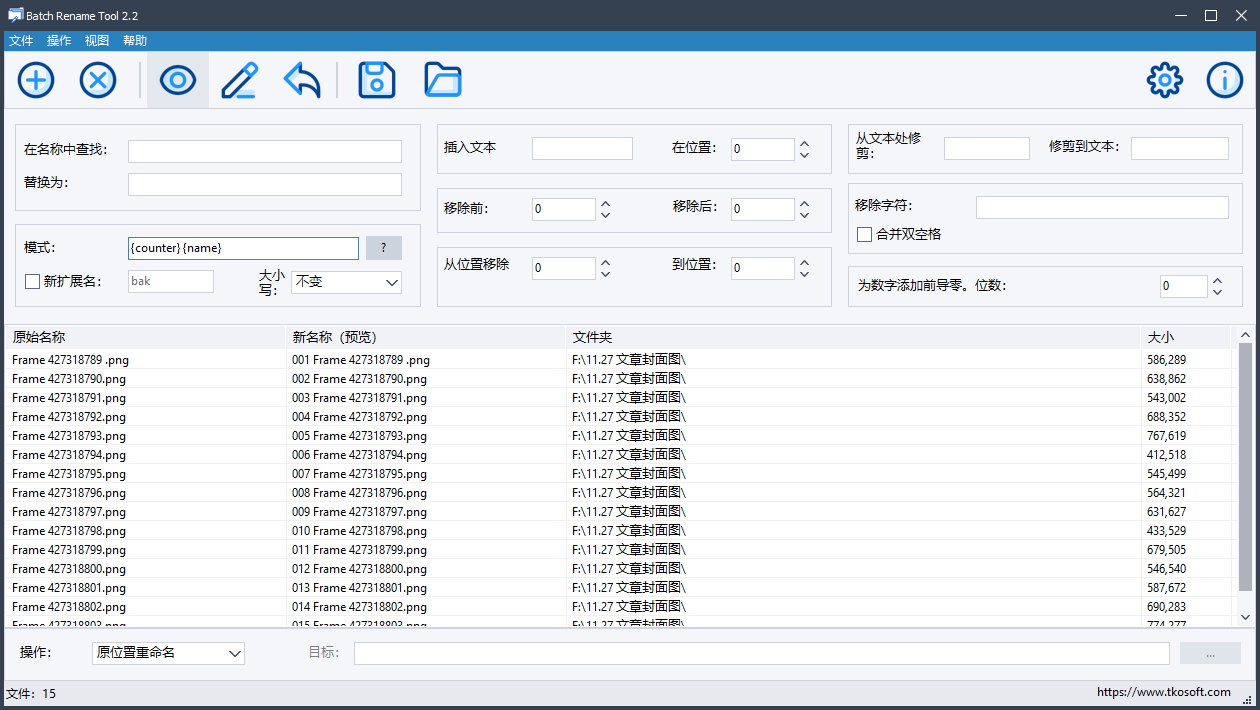Click the add files plus icon

pyautogui.click(x=36, y=80)
